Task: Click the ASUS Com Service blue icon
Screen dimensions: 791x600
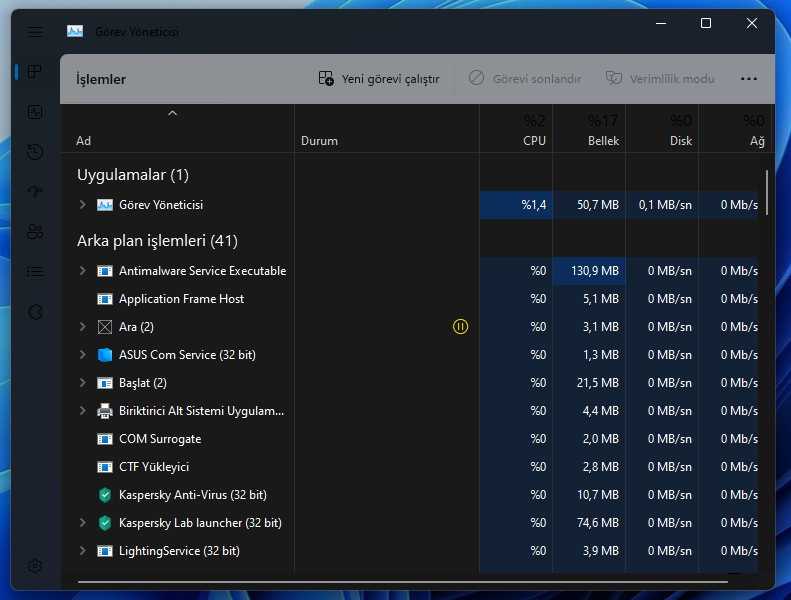Action: click(105, 355)
